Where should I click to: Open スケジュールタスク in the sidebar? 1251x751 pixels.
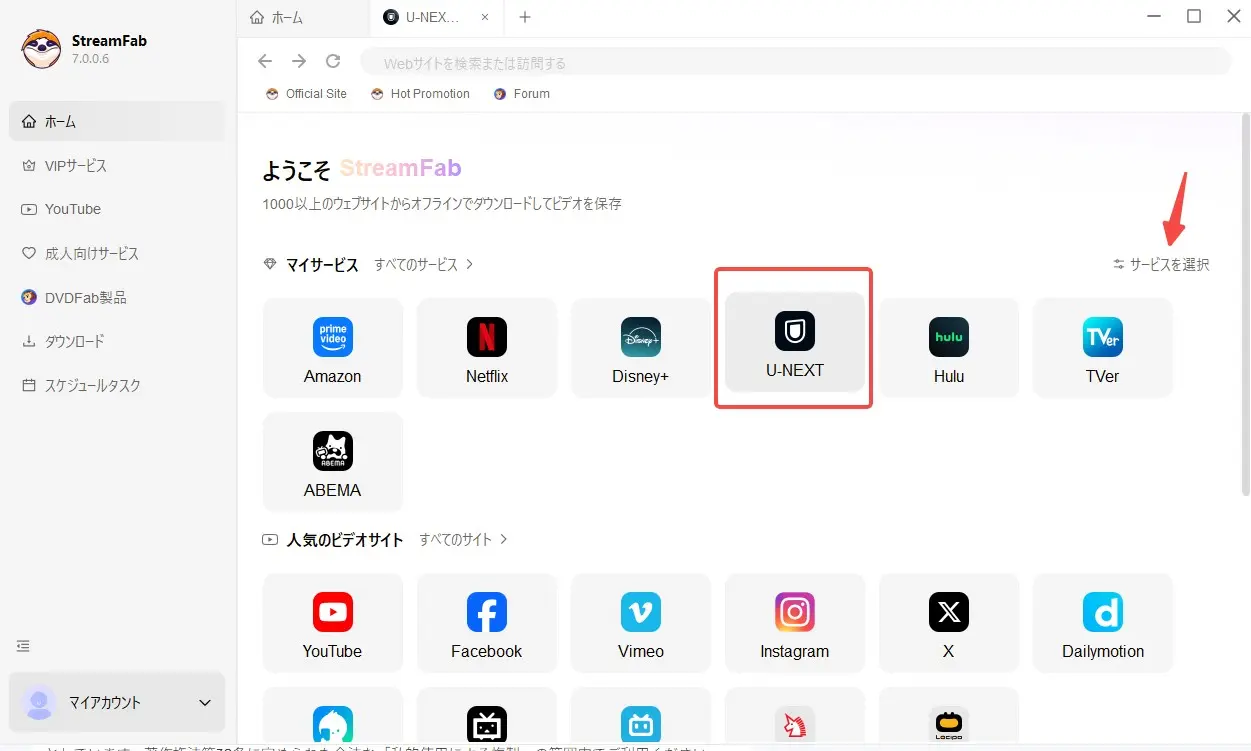pyautogui.click(x=117, y=385)
